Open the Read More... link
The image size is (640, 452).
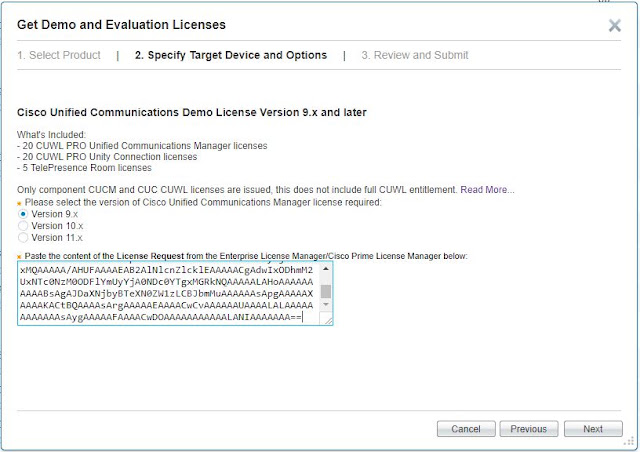tap(487, 190)
